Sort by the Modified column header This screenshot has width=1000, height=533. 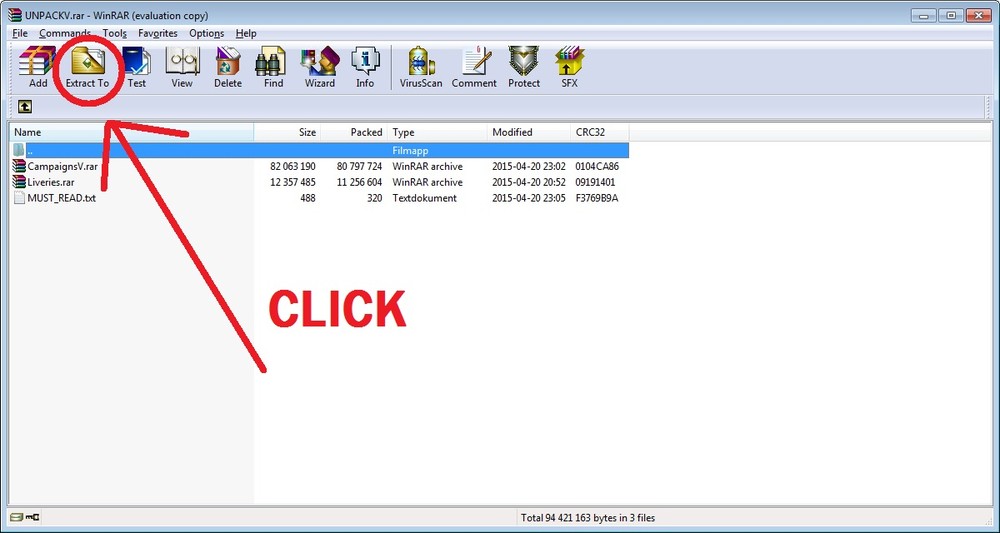pyautogui.click(x=528, y=133)
